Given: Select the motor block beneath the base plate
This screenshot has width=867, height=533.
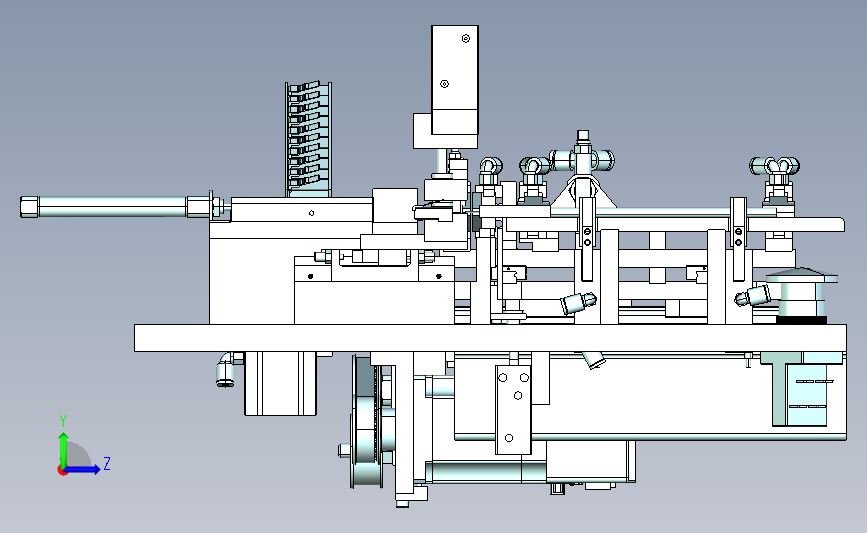Looking at the screenshot, I should point(280,383).
